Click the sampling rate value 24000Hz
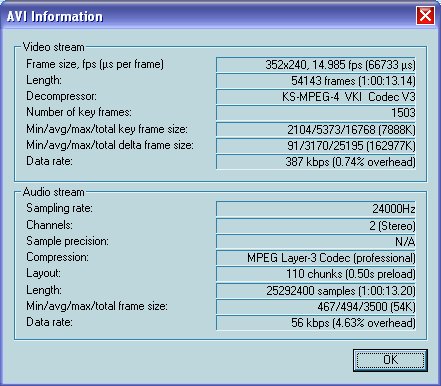This screenshot has height=386, width=441. (x=316, y=209)
